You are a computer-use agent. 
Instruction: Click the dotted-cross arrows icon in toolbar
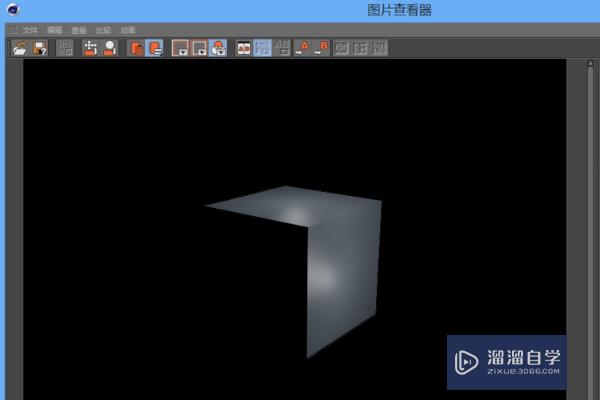[x=90, y=48]
